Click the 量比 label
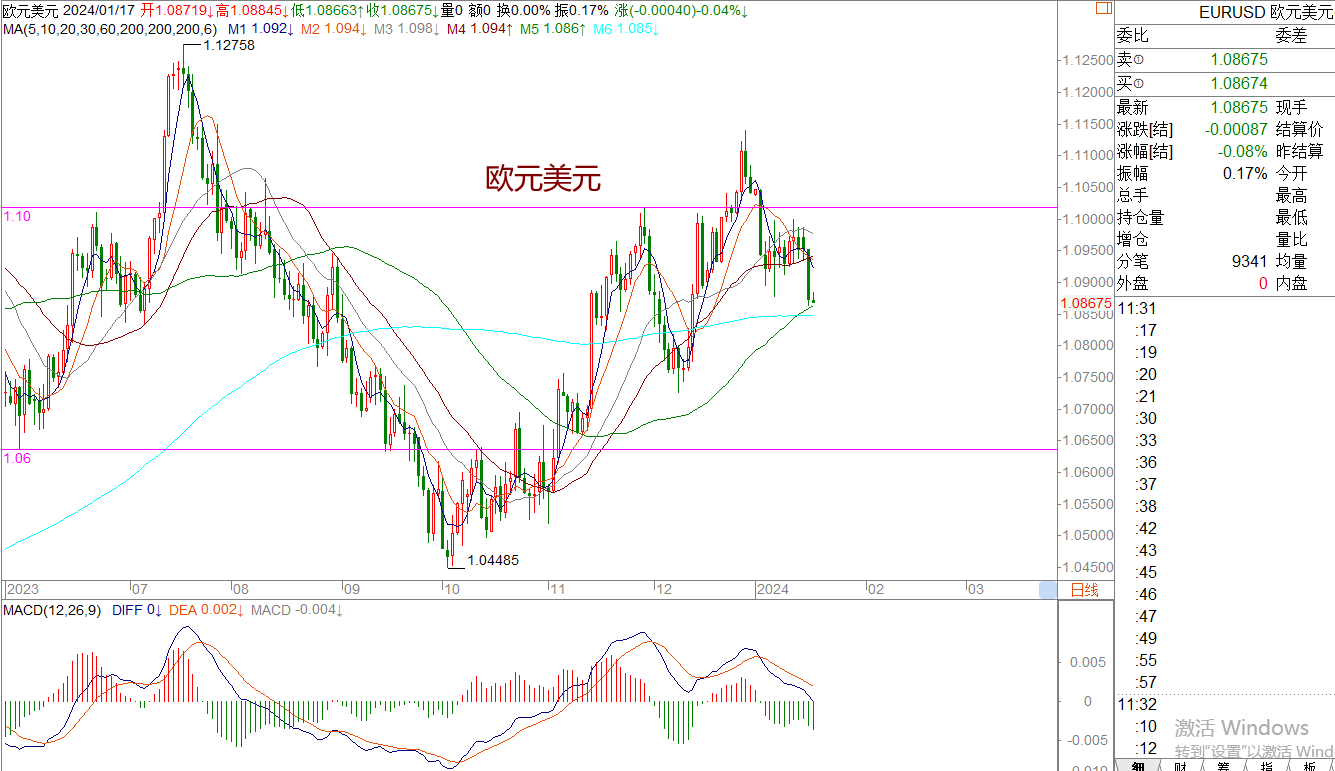 click(1292, 239)
